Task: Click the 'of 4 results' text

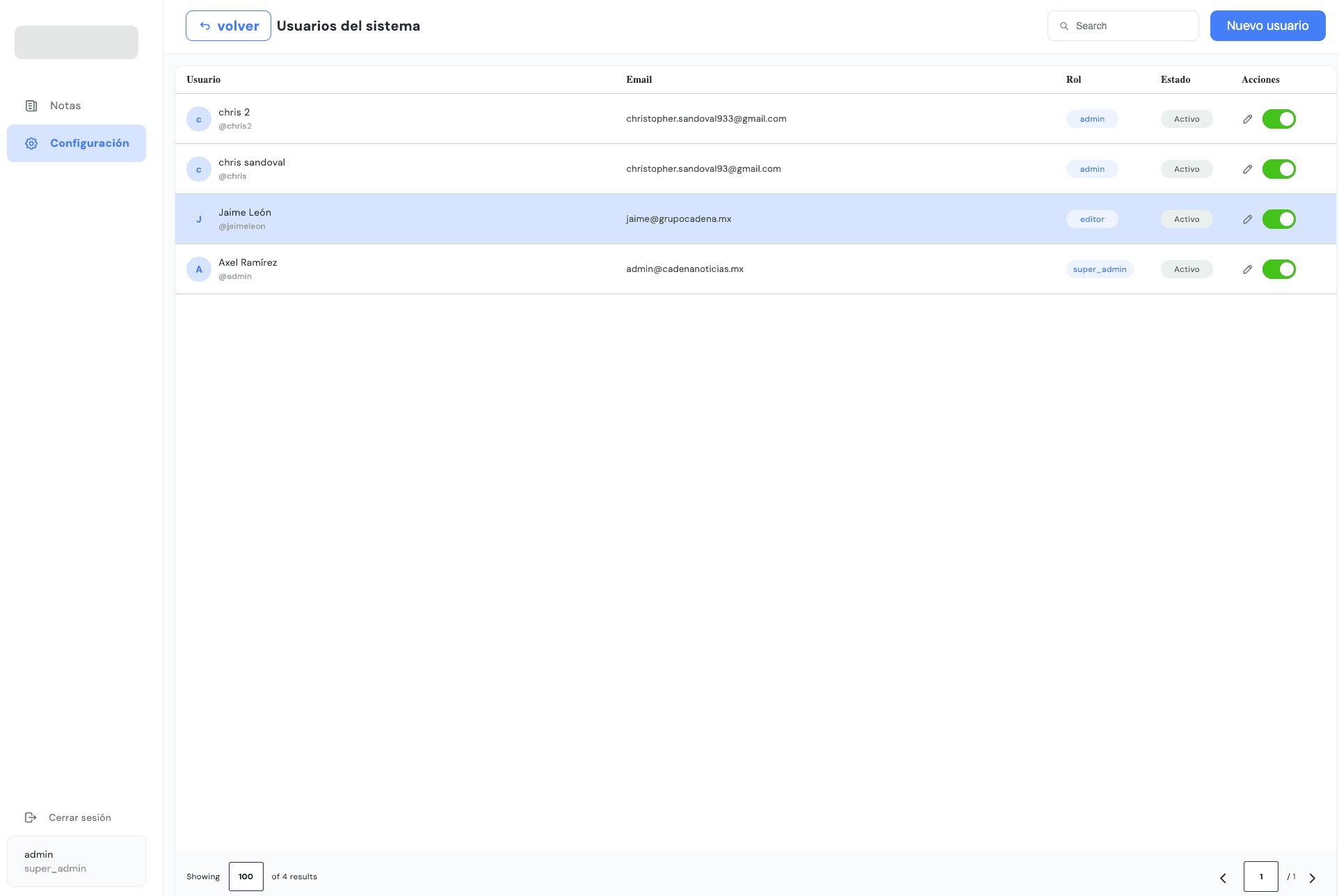Action: click(x=294, y=877)
